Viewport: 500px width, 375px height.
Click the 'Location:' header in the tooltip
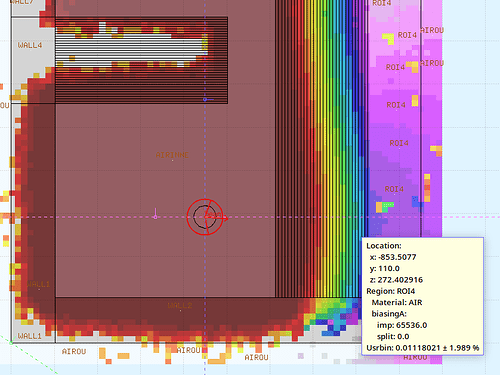click(384, 246)
